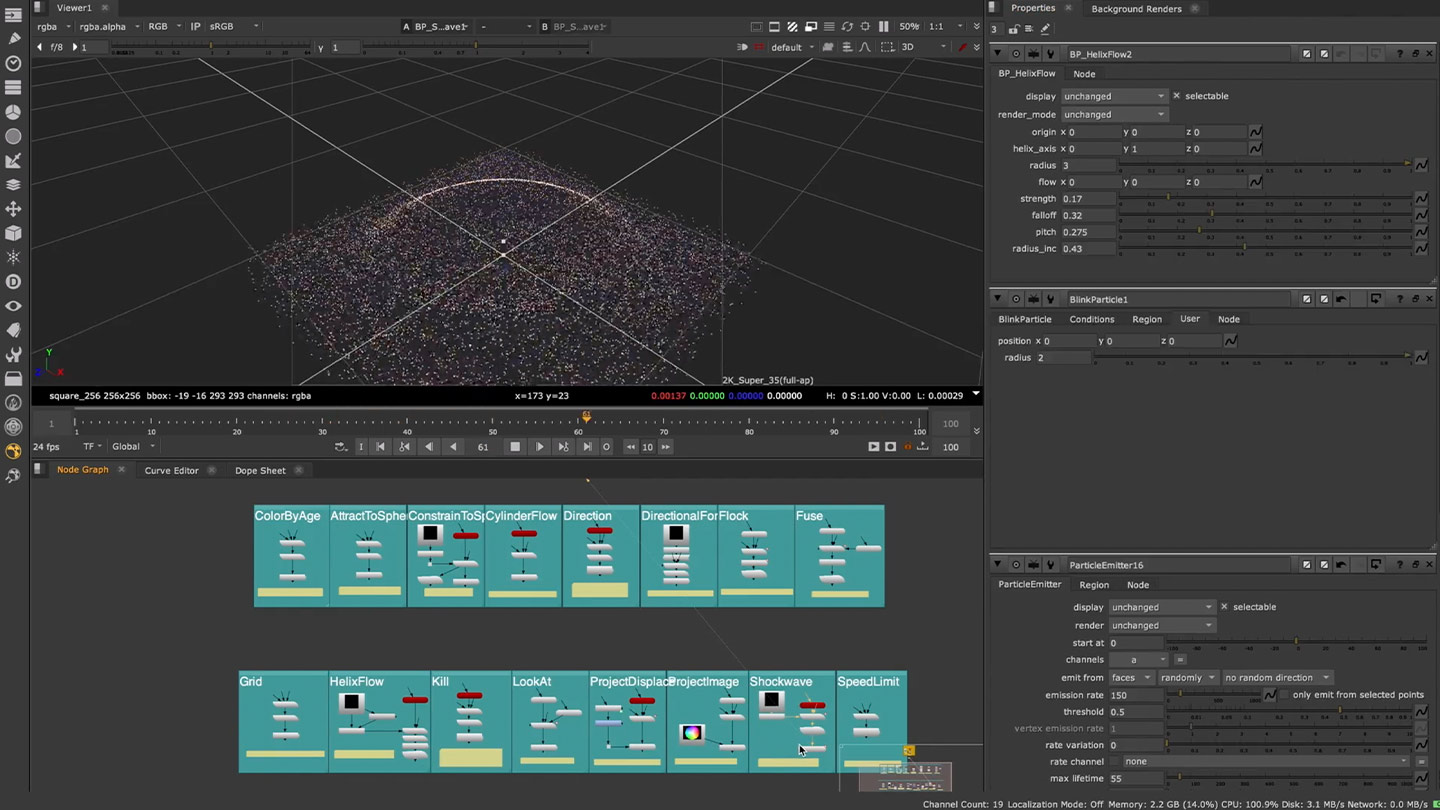1440x810 pixels.
Task: Click the help question mark on BlinkParticle1 panel
Action: coord(1399,299)
